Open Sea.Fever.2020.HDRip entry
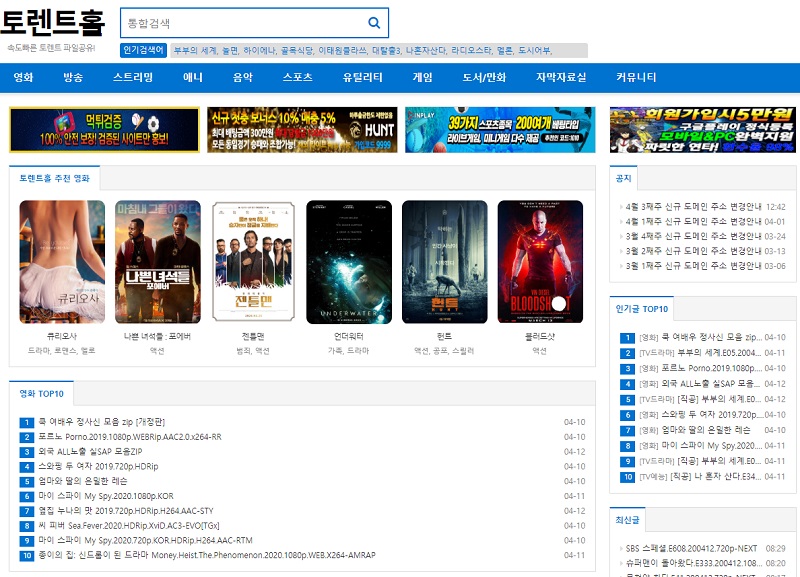This screenshot has width=800, height=577. pyautogui.click(x=129, y=525)
